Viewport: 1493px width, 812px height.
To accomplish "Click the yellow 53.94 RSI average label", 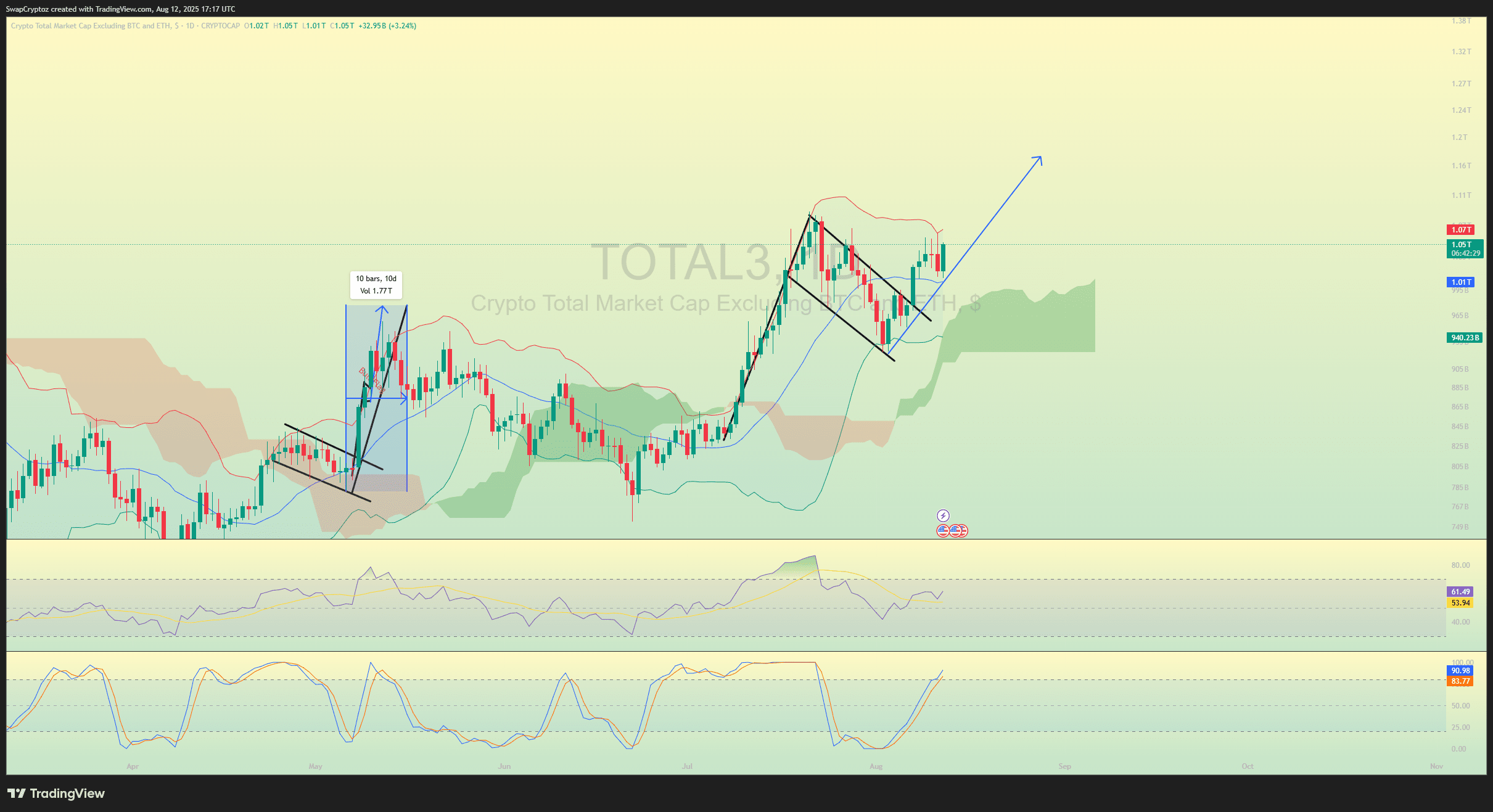I will [1460, 603].
